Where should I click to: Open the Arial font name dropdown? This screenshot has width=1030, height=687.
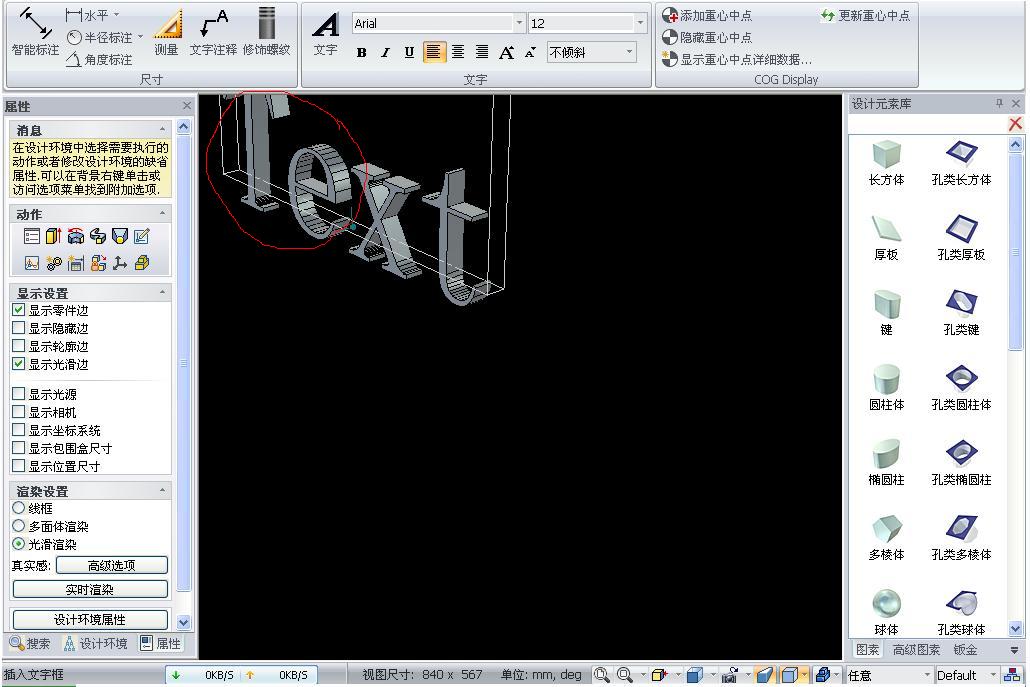tap(519, 23)
